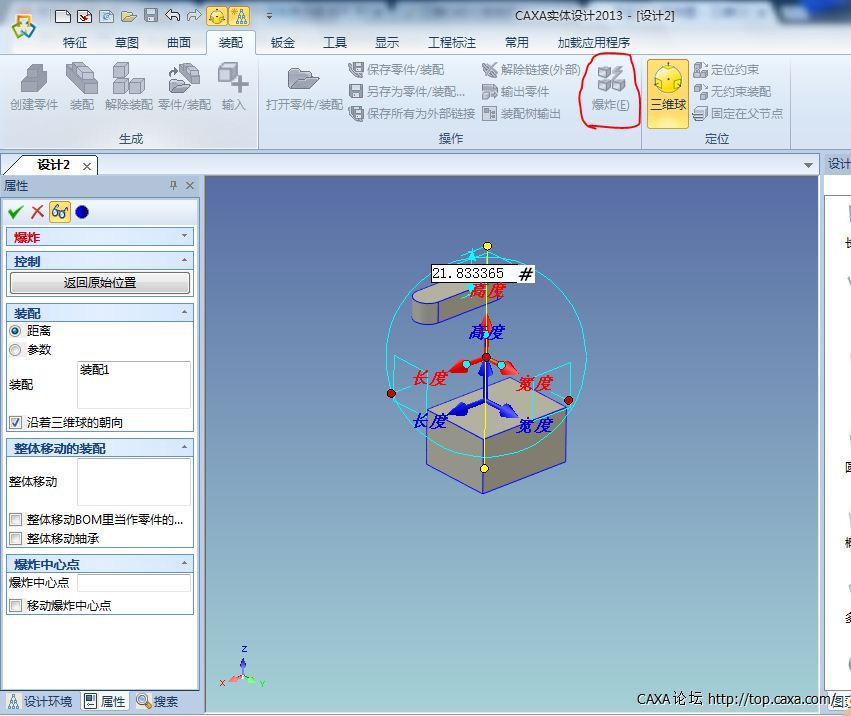
Task: Open 打开零件/装配 from ribbon
Action: 304,85
